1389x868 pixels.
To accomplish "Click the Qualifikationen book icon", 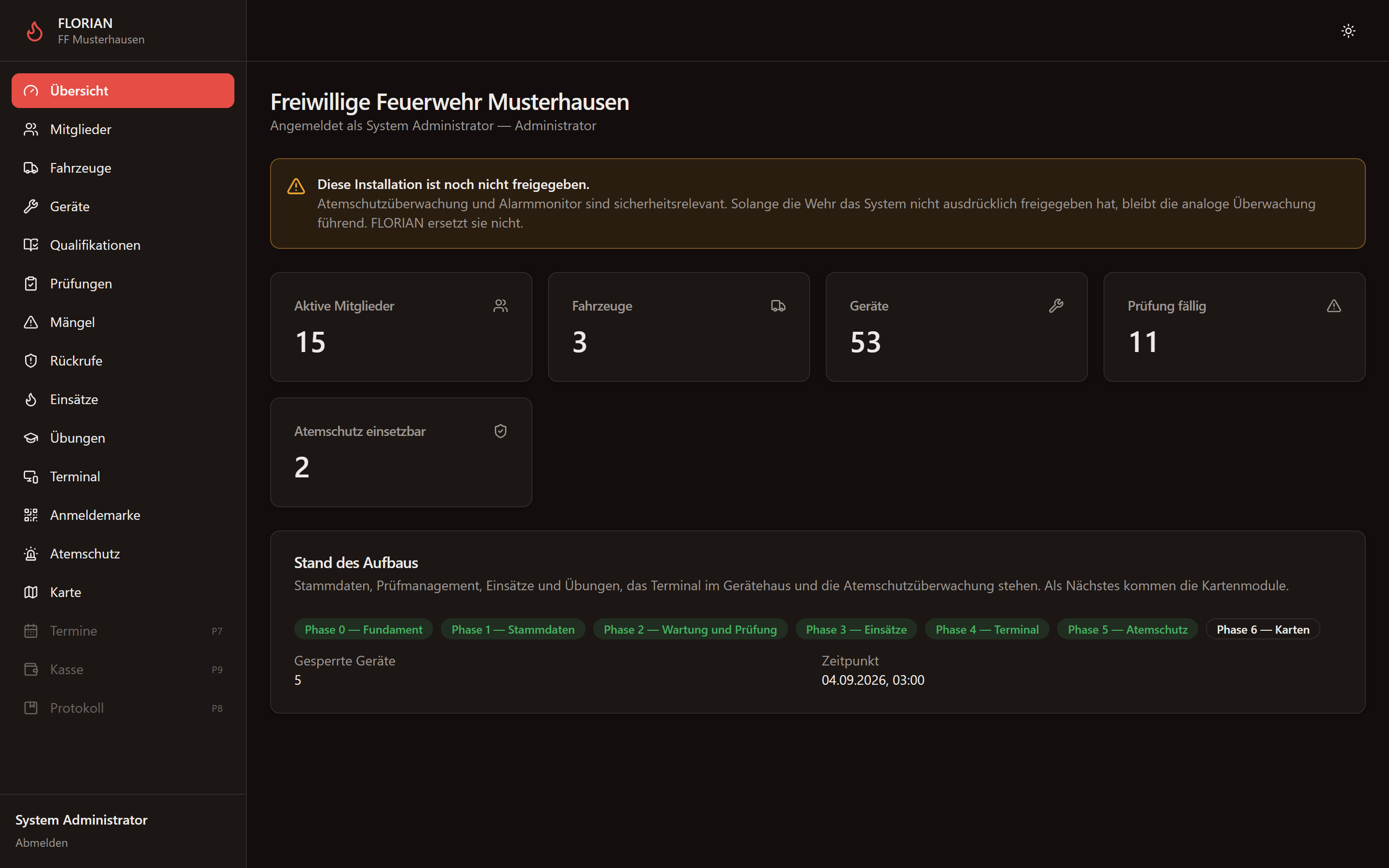I will click(x=31, y=245).
